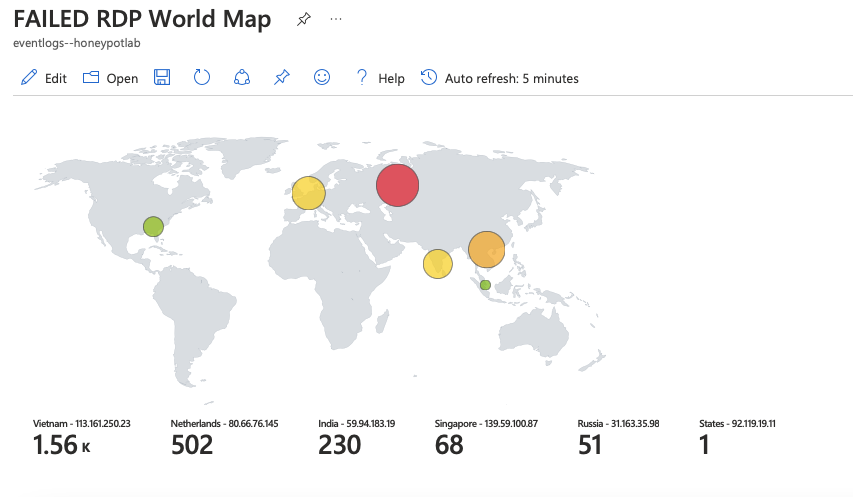The image size is (853, 497).
Task: Select the red bubble over Russia
Action: 398,185
